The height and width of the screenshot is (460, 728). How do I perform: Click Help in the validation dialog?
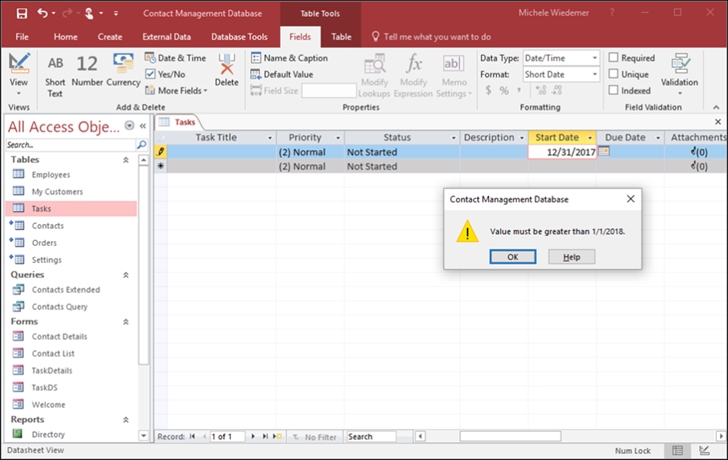tap(572, 257)
